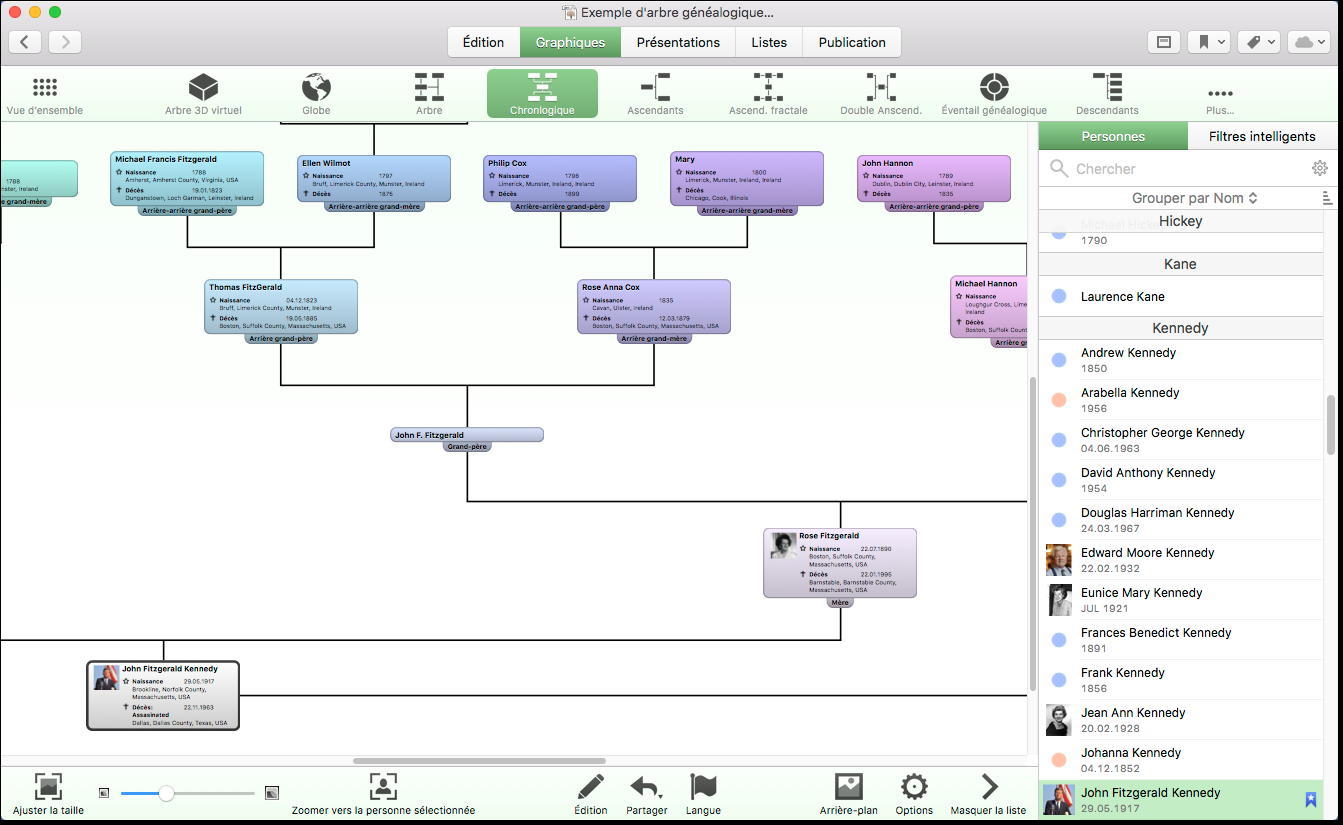The width and height of the screenshot is (1343, 825).
Task: Open the Descendants chart
Action: point(1107,96)
